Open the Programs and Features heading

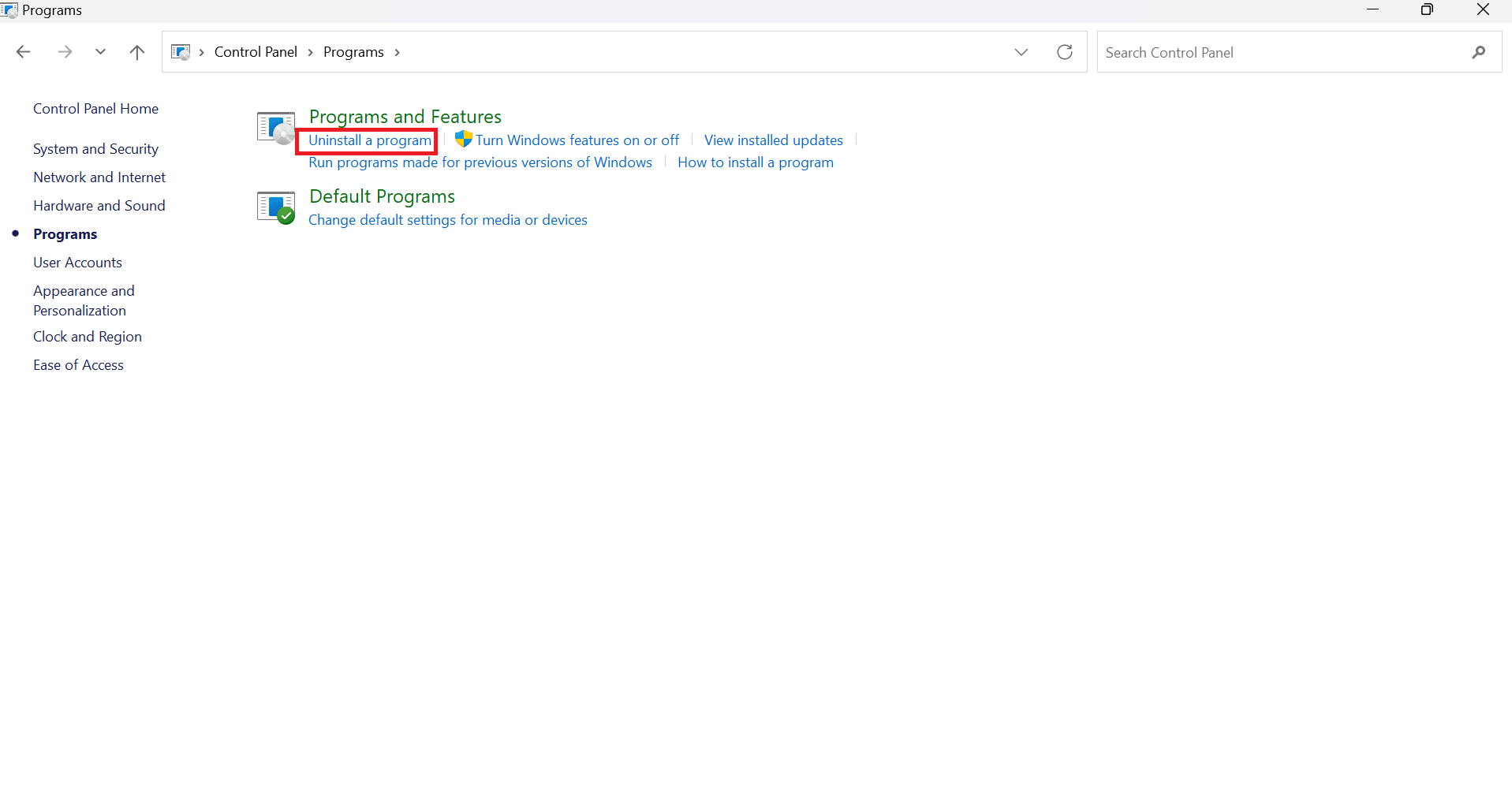pos(405,117)
